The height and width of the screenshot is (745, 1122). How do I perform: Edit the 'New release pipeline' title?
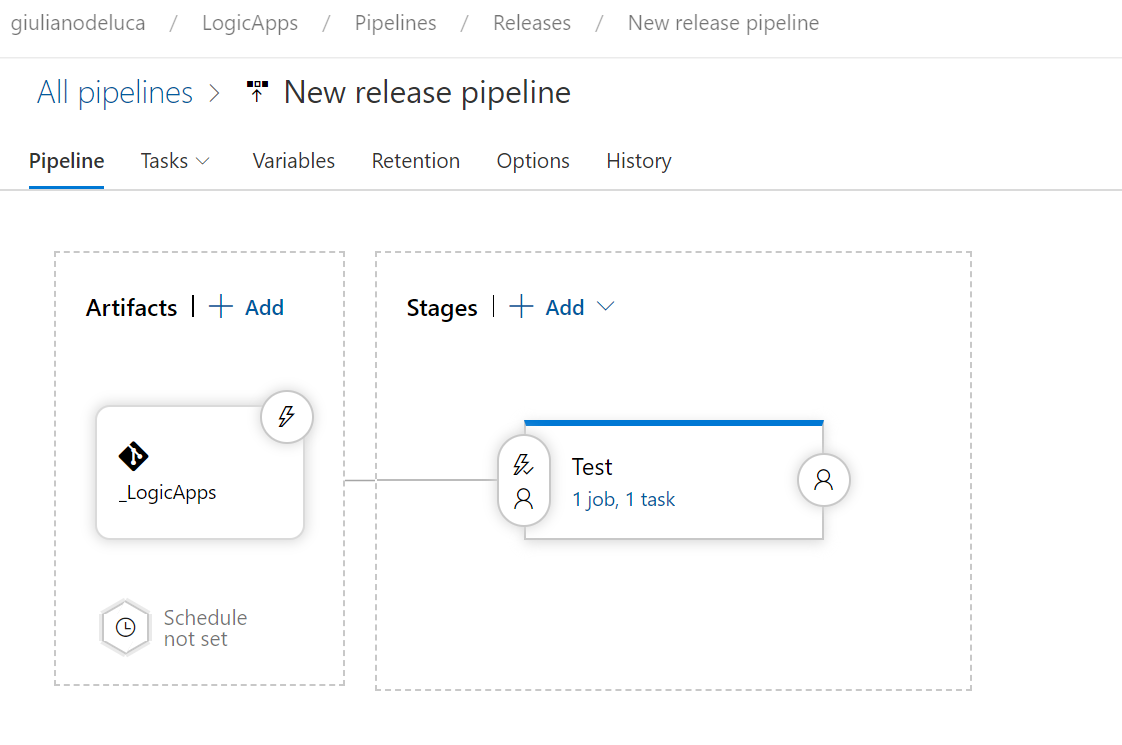[x=427, y=92]
